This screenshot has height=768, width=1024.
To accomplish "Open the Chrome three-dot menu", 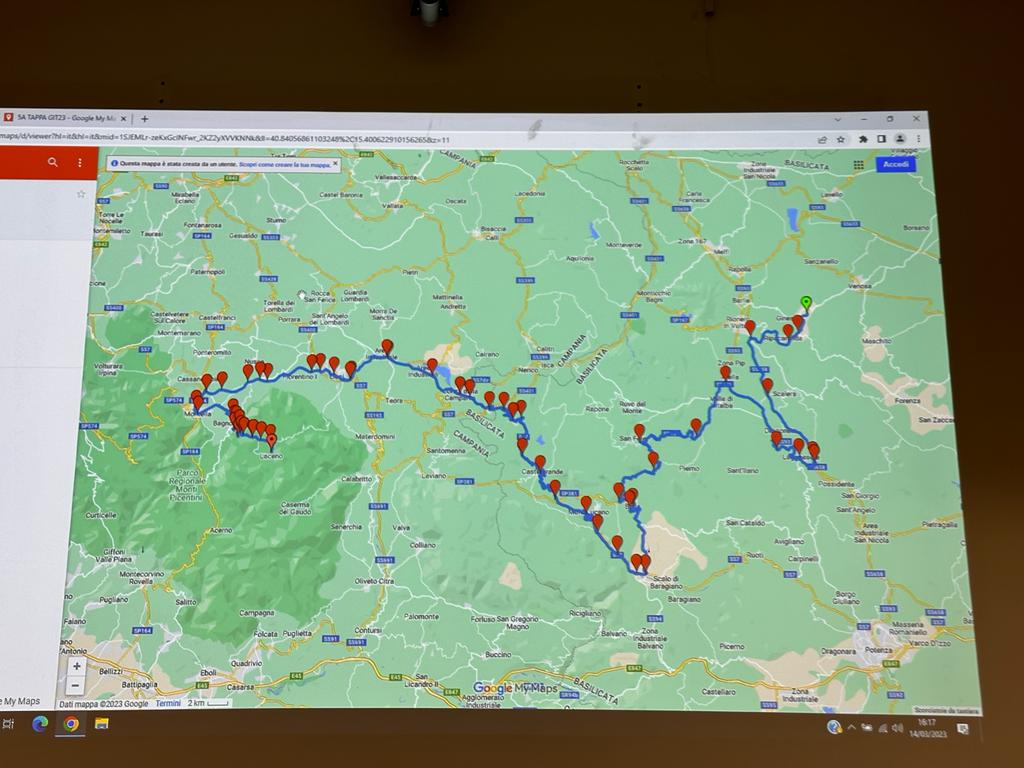I will point(919,138).
